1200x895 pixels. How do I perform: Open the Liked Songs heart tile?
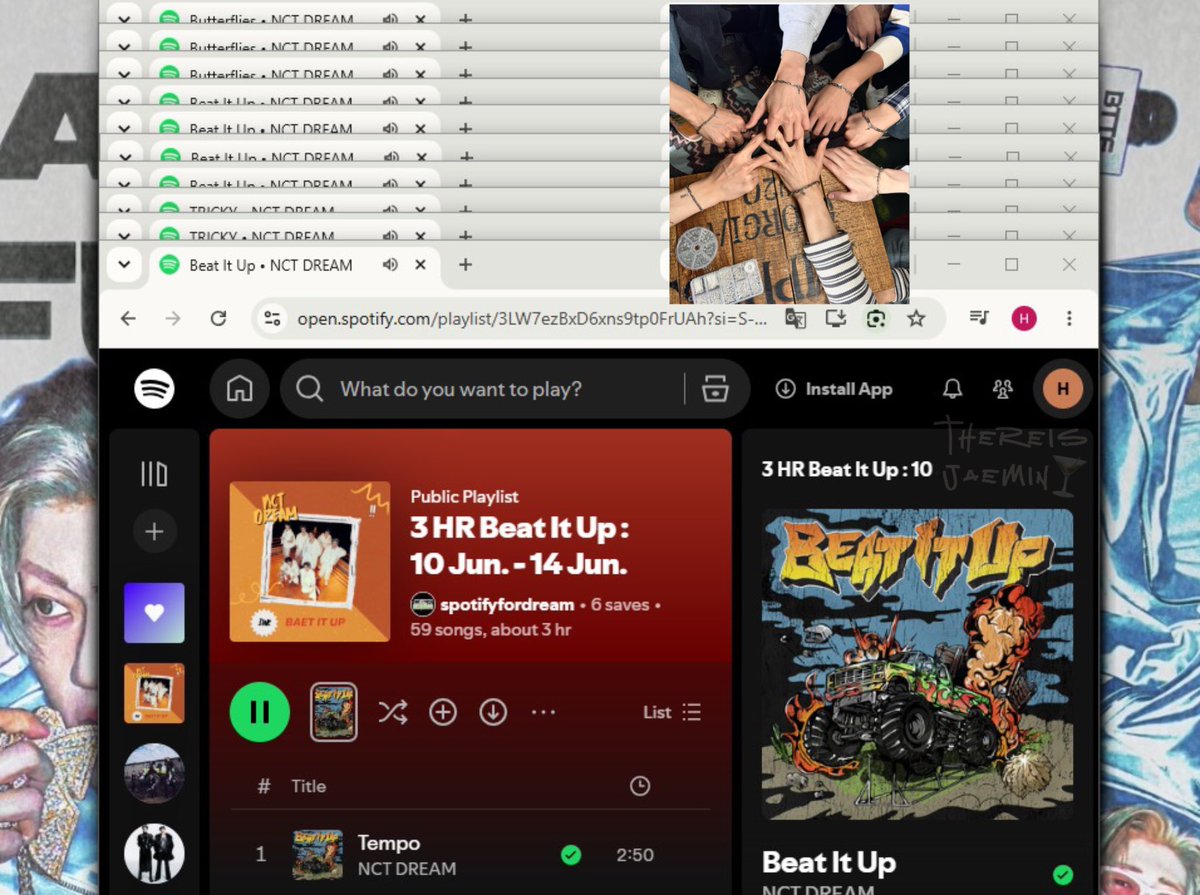(154, 613)
